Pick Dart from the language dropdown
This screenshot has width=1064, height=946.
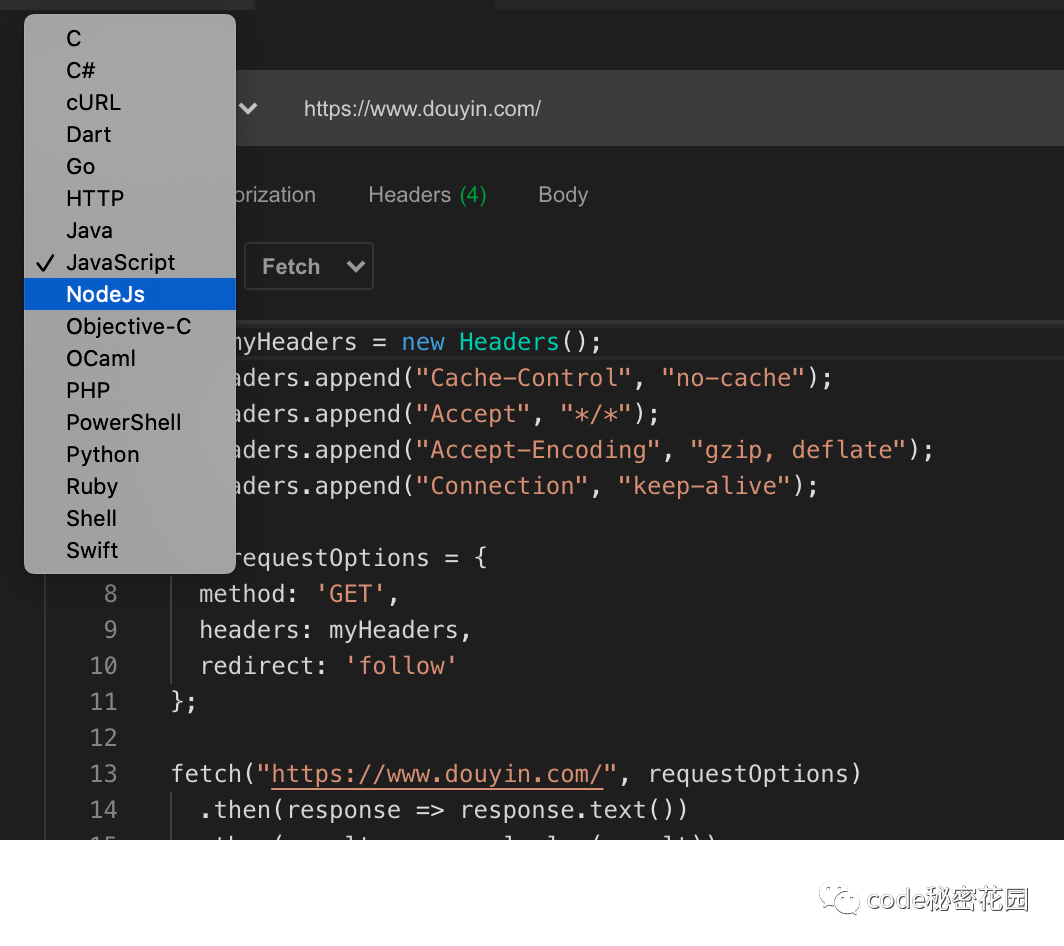click(89, 134)
